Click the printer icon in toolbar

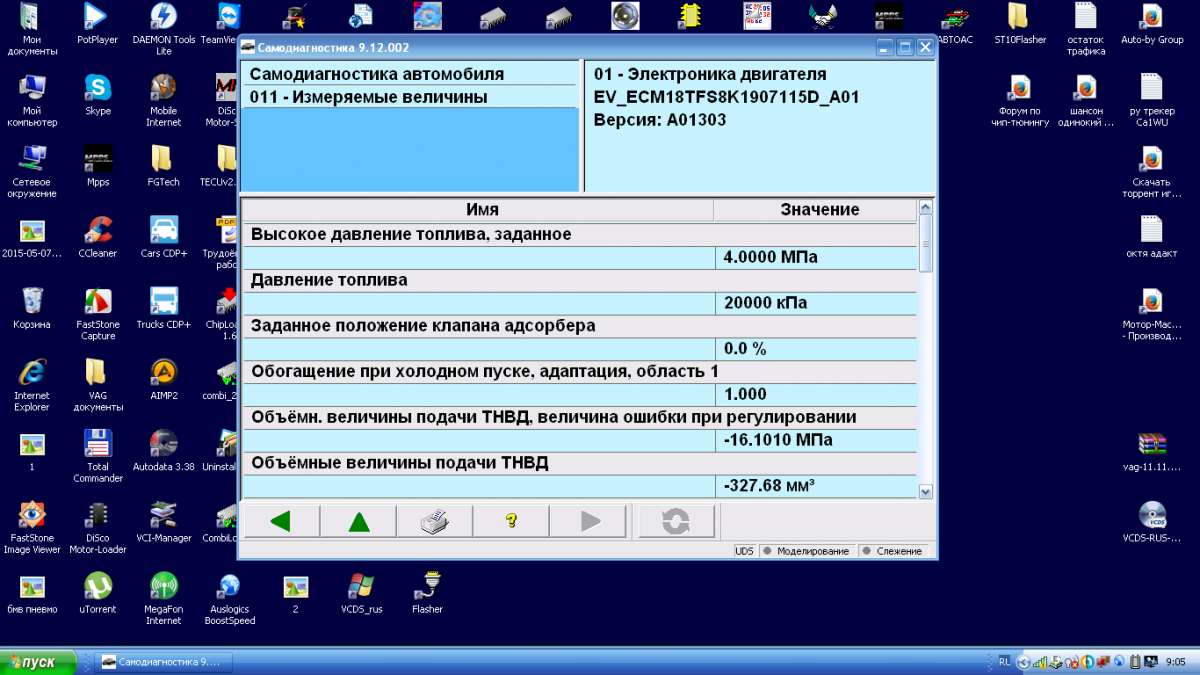(x=434, y=521)
